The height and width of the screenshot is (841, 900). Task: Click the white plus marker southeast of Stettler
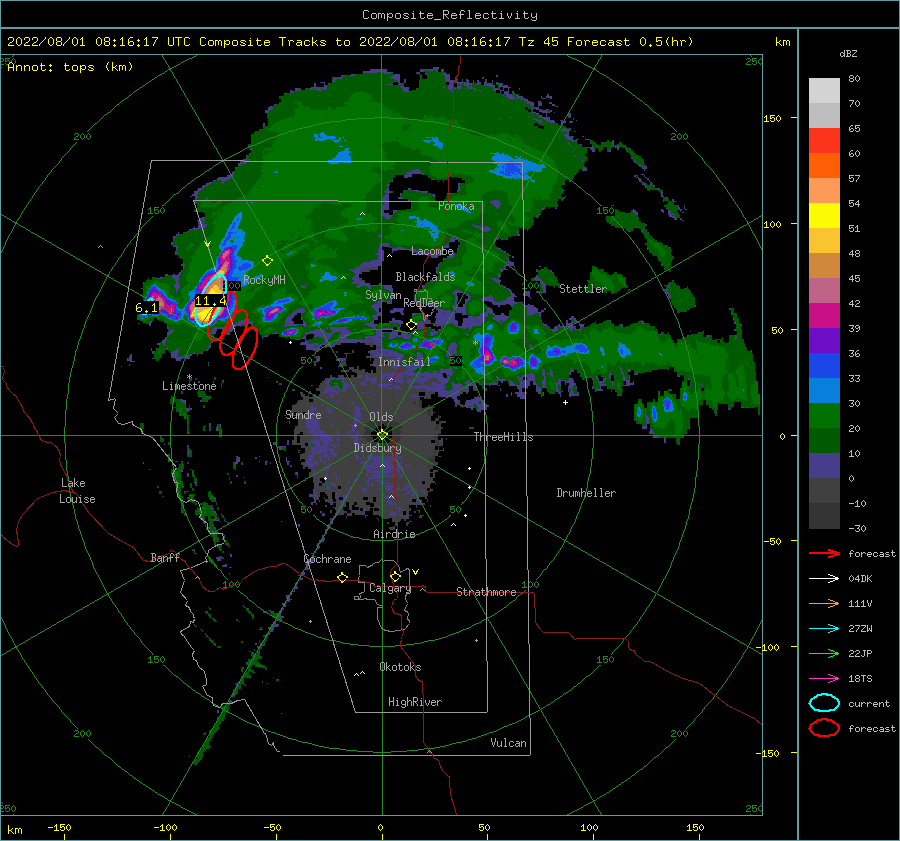(565, 402)
